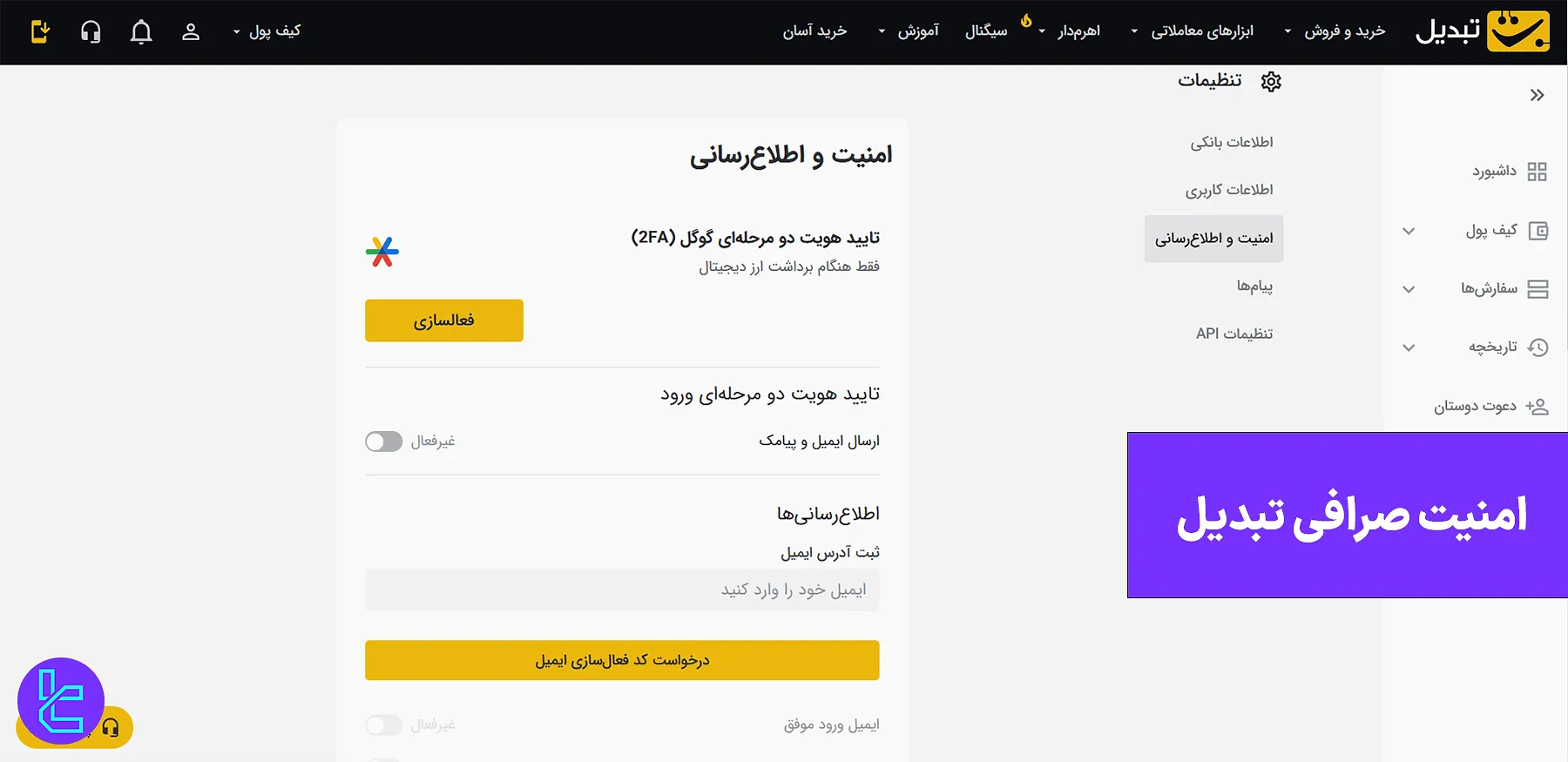This screenshot has width=1568, height=762.
Task: Open سفارش‌ها label in sidebar
Action: pyautogui.click(x=1489, y=289)
